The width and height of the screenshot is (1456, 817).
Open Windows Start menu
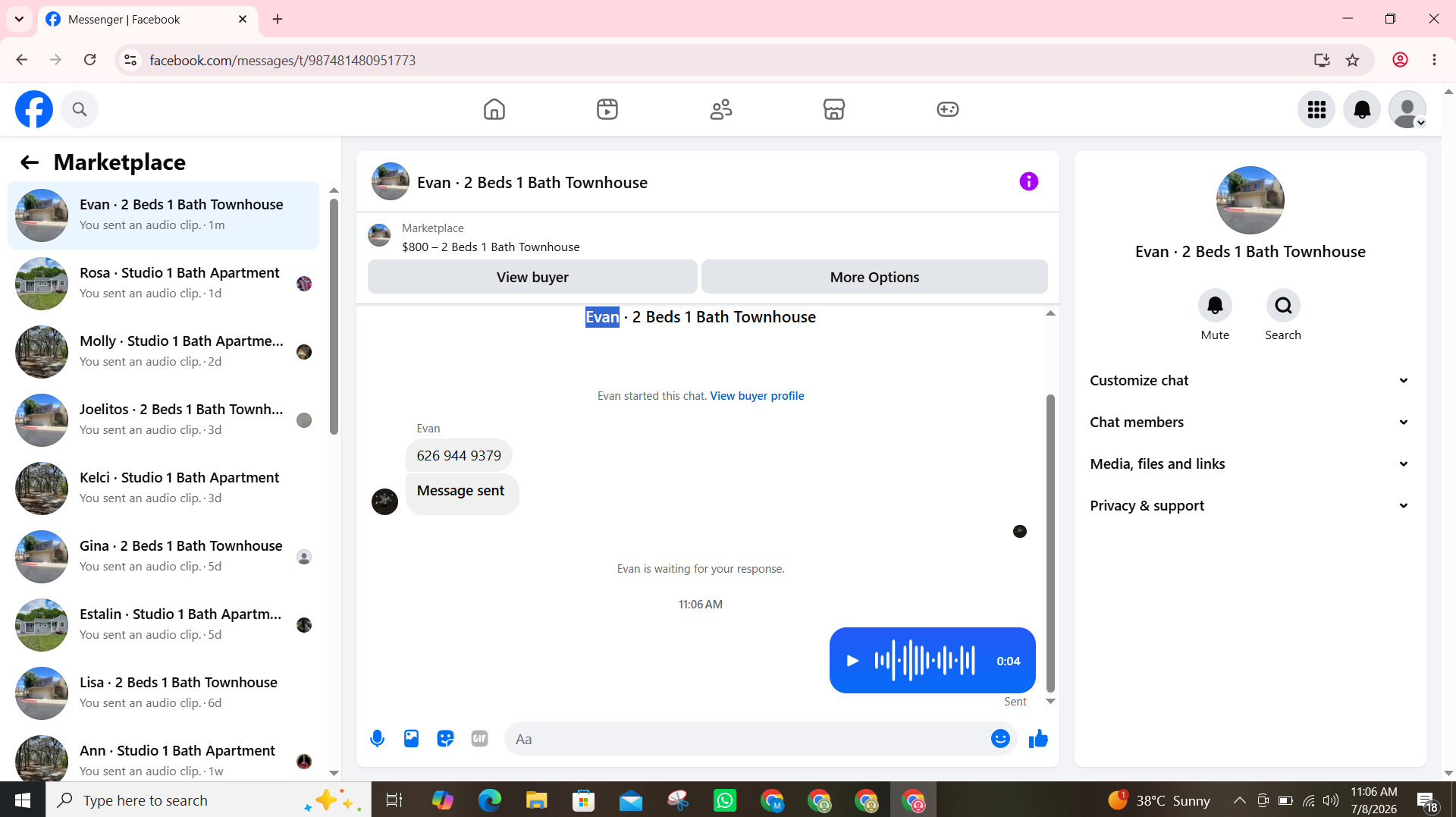23,800
